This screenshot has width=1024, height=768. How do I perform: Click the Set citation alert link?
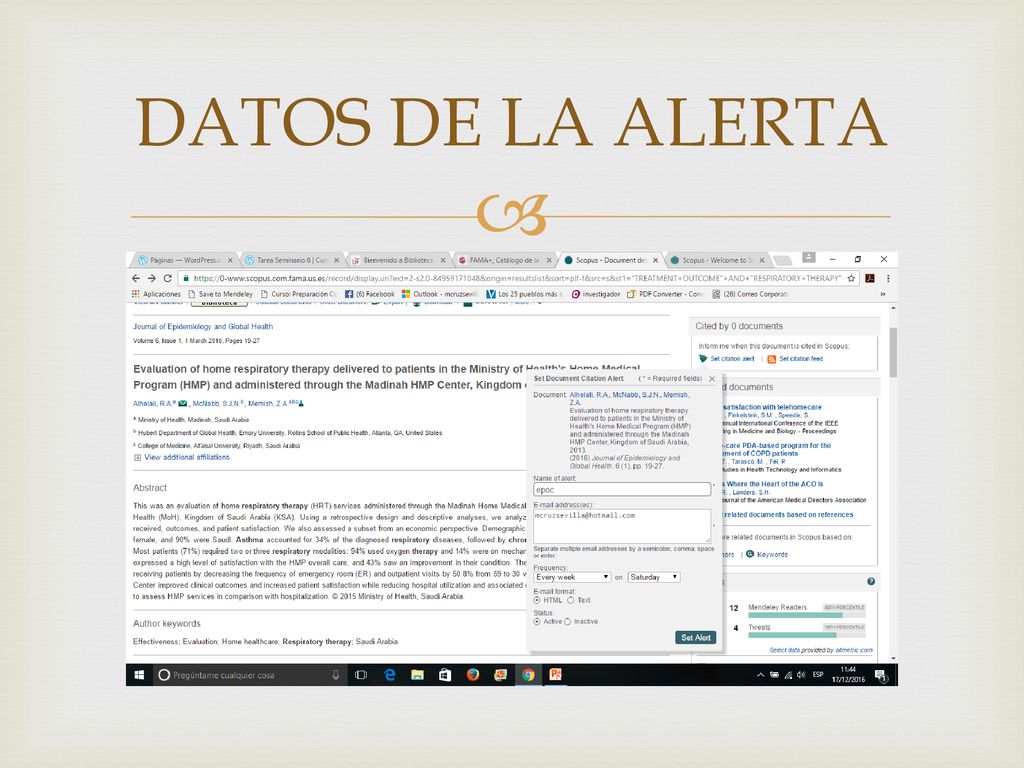coord(732,359)
